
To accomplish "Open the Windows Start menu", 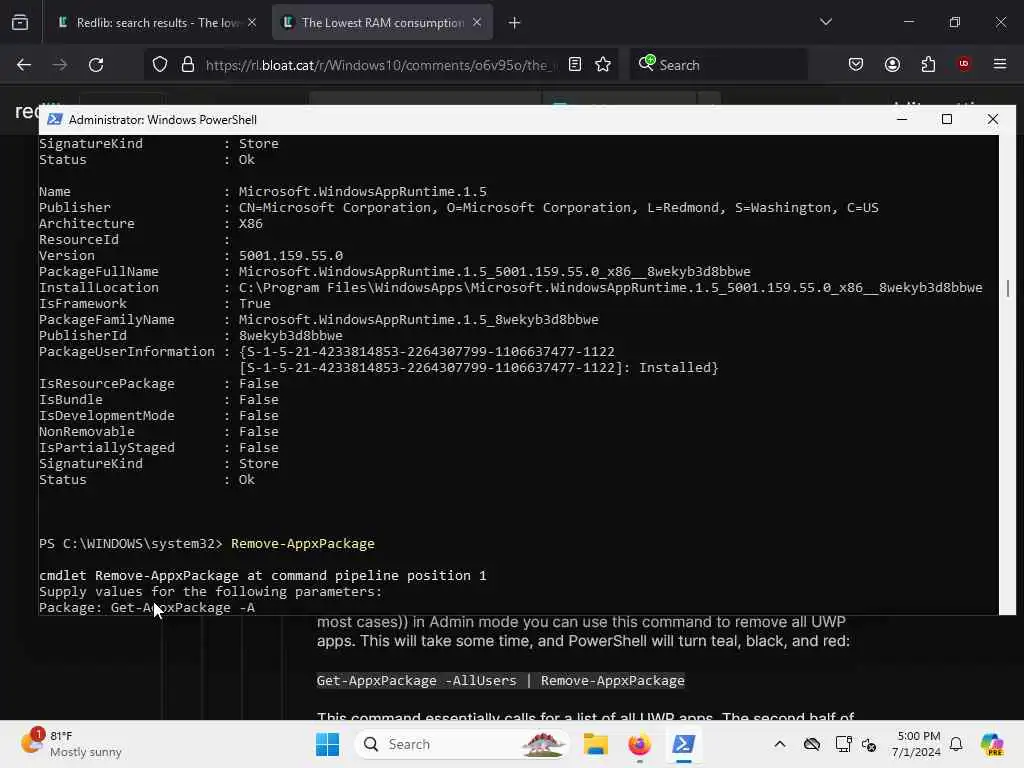I will (x=327, y=744).
